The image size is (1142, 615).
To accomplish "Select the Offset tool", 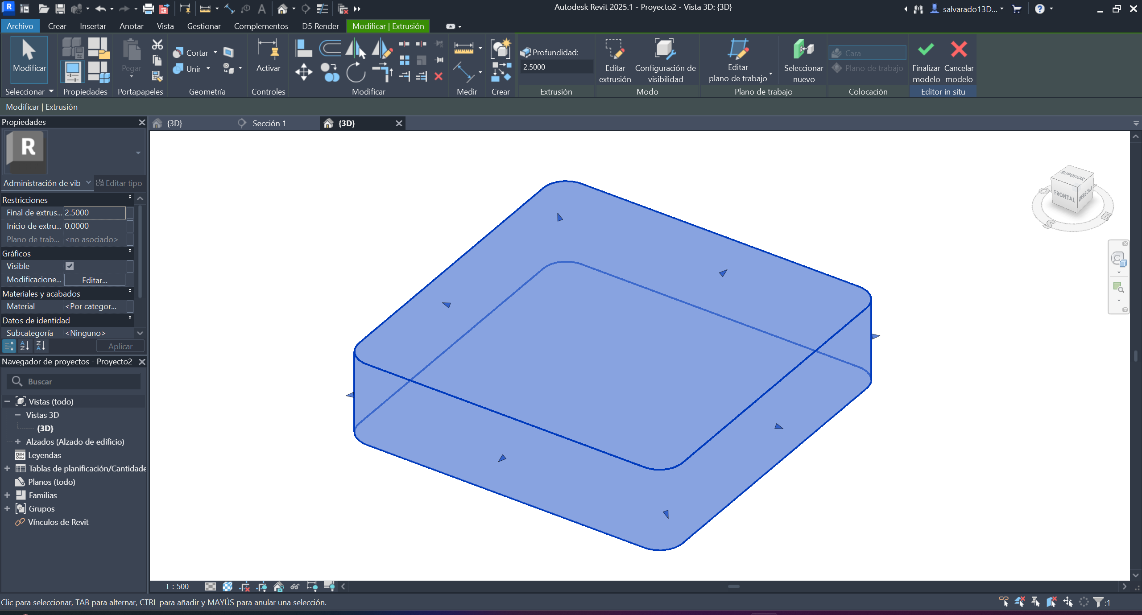I will point(330,49).
